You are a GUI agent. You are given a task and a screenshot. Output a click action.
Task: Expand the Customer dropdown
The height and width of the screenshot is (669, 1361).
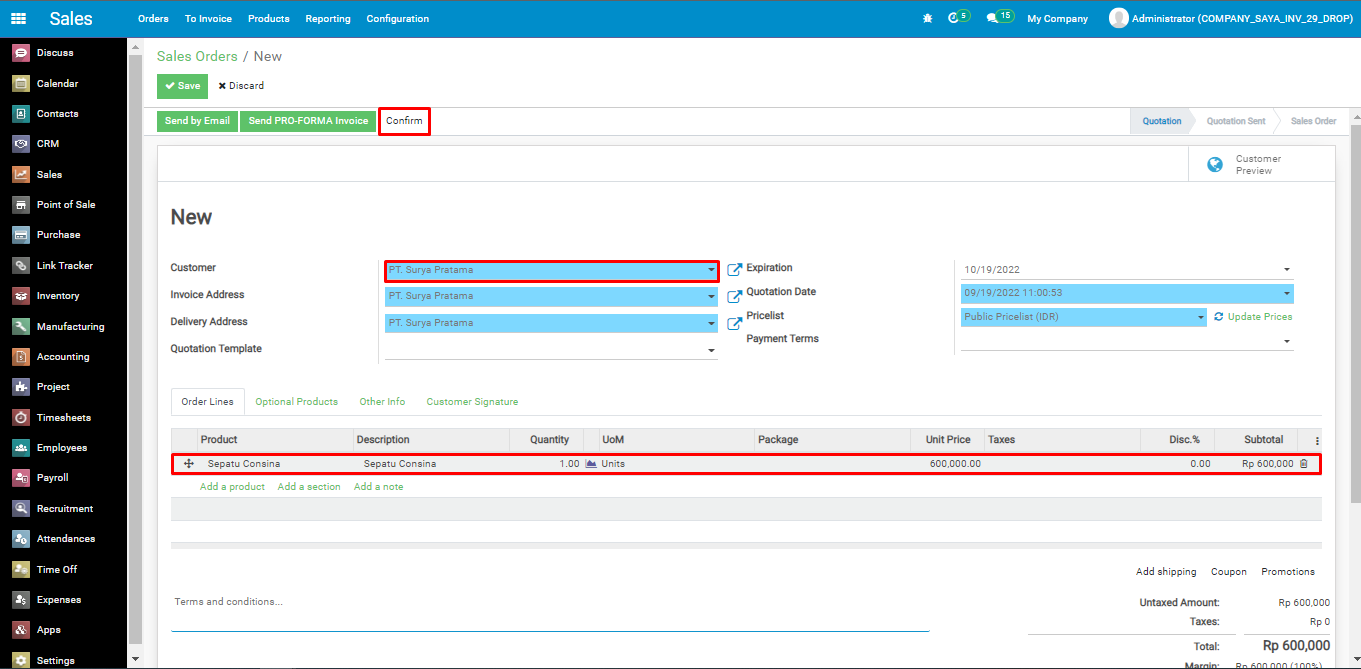711,270
